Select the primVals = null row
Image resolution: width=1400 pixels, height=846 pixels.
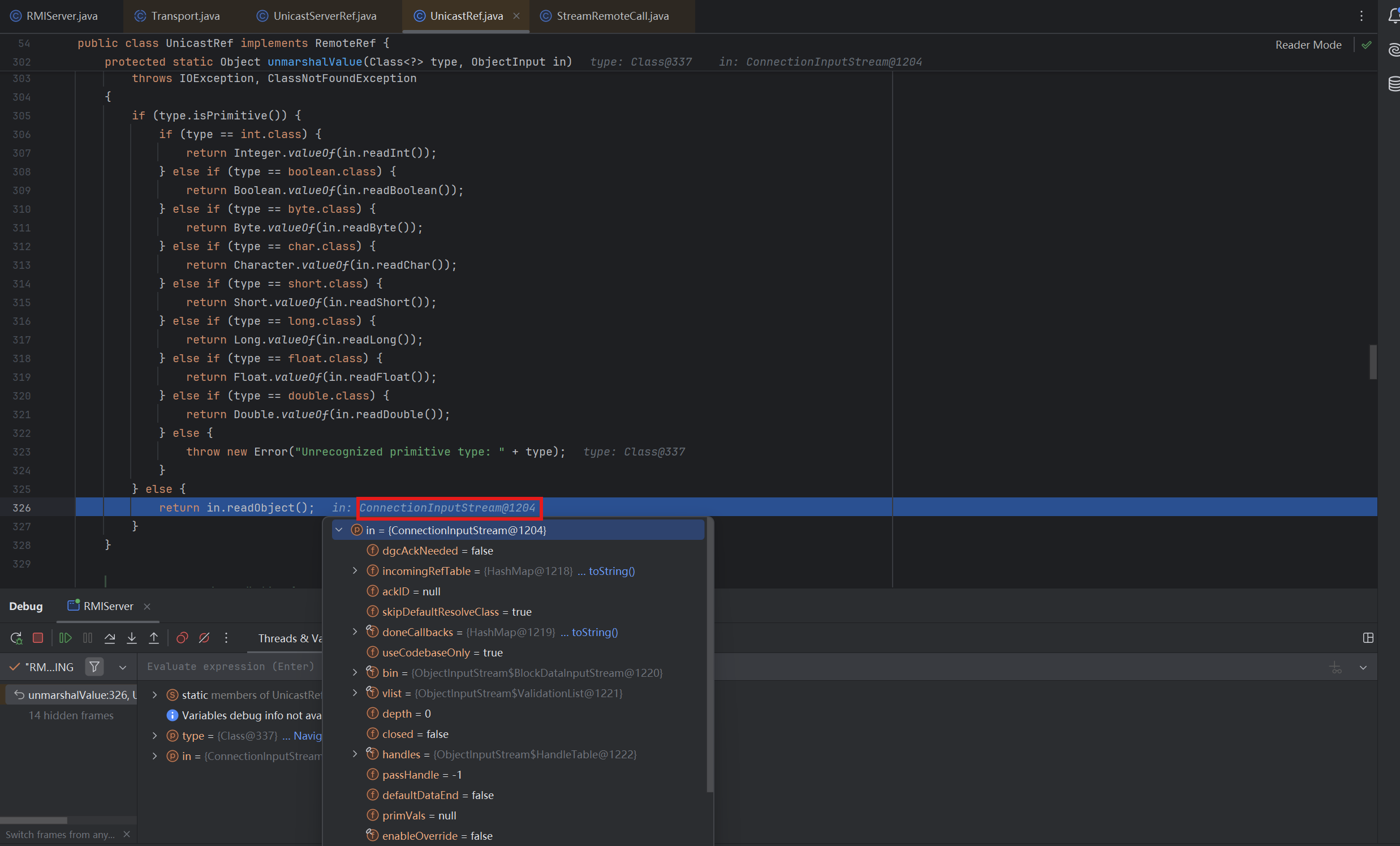(x=518, y=815)
